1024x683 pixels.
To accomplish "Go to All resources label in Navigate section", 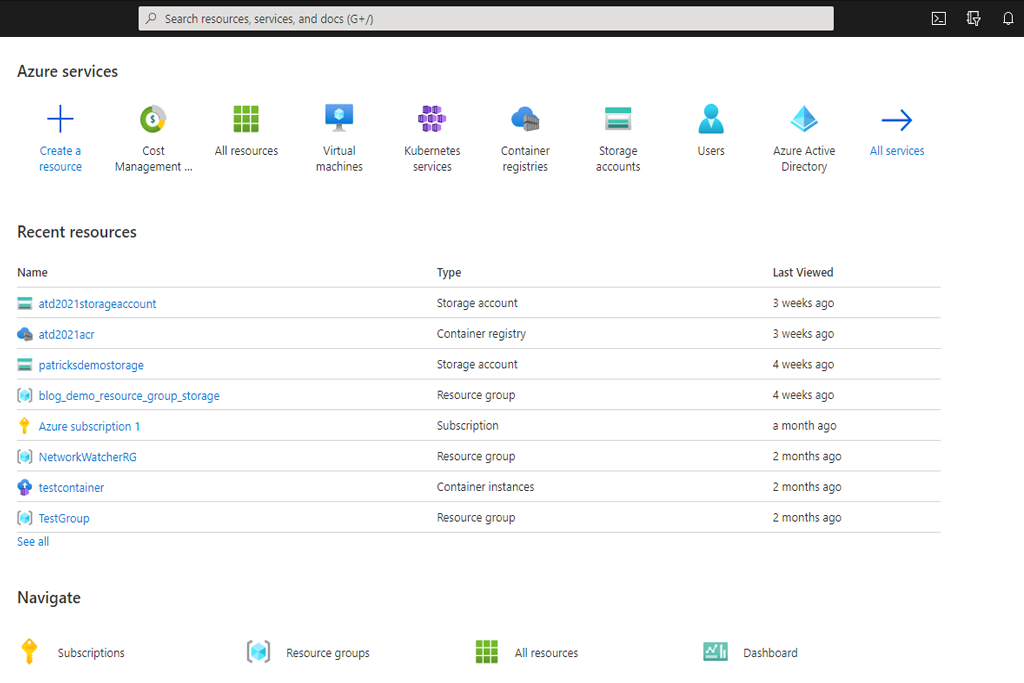I will coord(546,653).
